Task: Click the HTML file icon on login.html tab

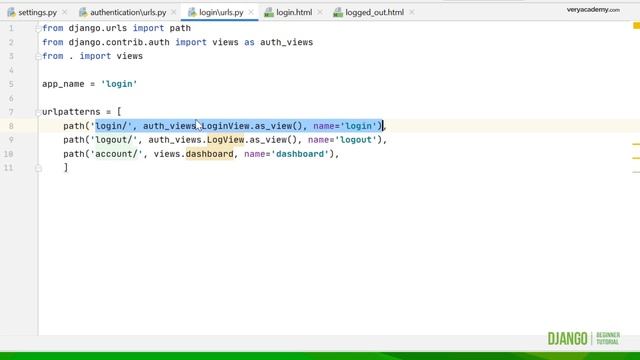Action: [x=269, y=13]
